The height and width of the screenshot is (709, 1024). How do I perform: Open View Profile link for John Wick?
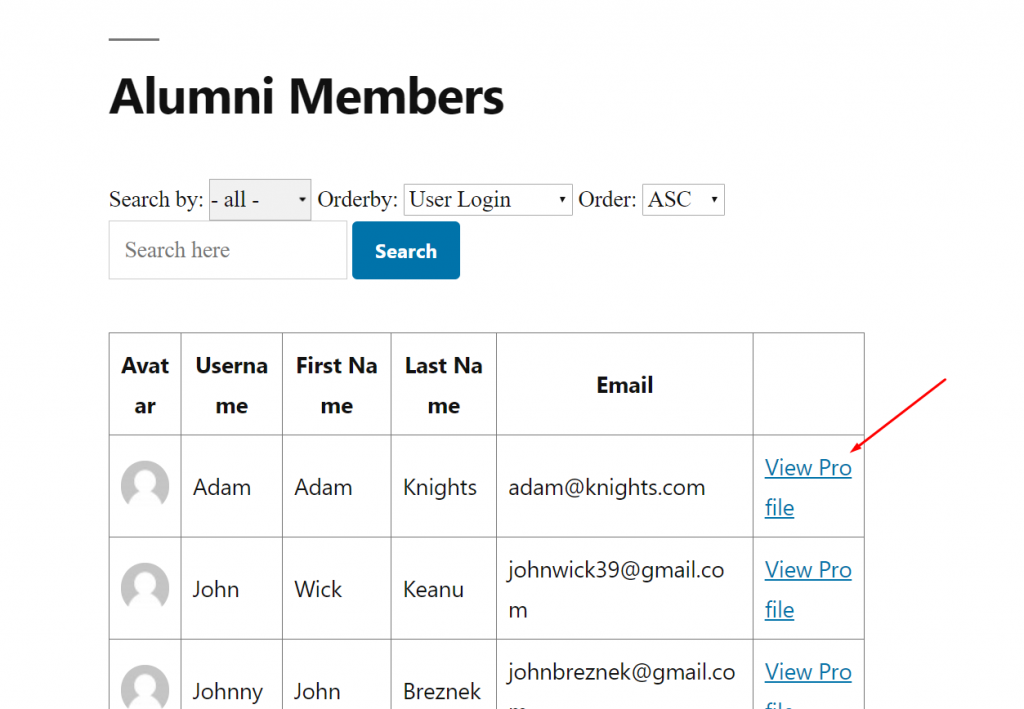808,590
